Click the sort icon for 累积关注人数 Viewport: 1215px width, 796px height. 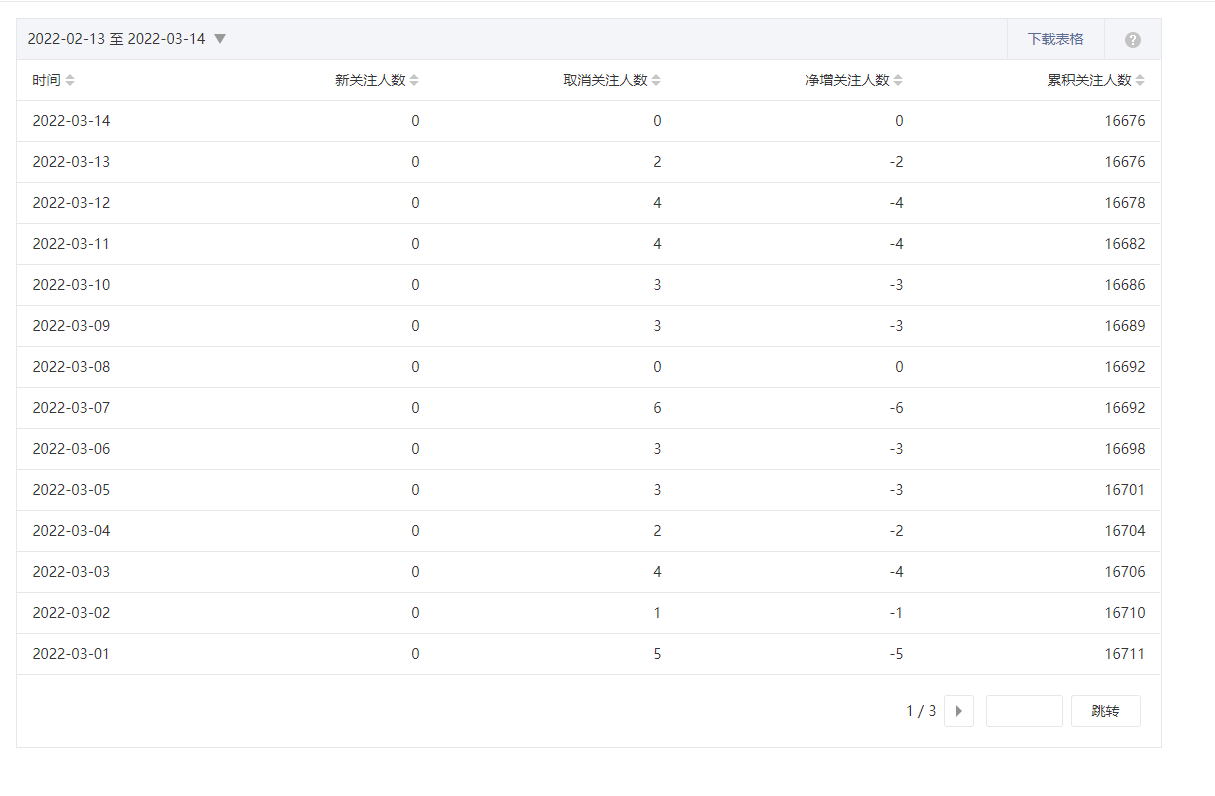point(1140,80)
